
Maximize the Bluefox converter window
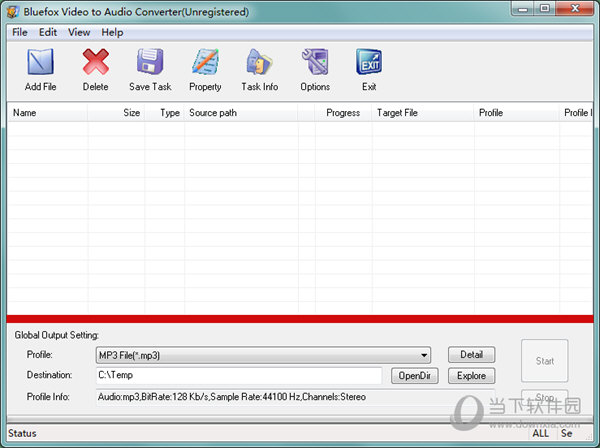pyautogui.click(x=545, y=9)
